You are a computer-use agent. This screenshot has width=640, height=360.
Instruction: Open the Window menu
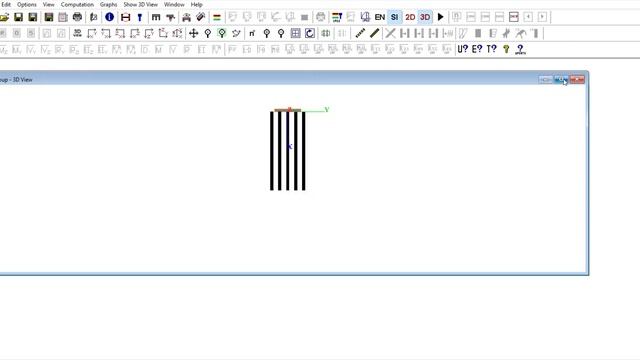pyautogui.click(x=174, y=4)
